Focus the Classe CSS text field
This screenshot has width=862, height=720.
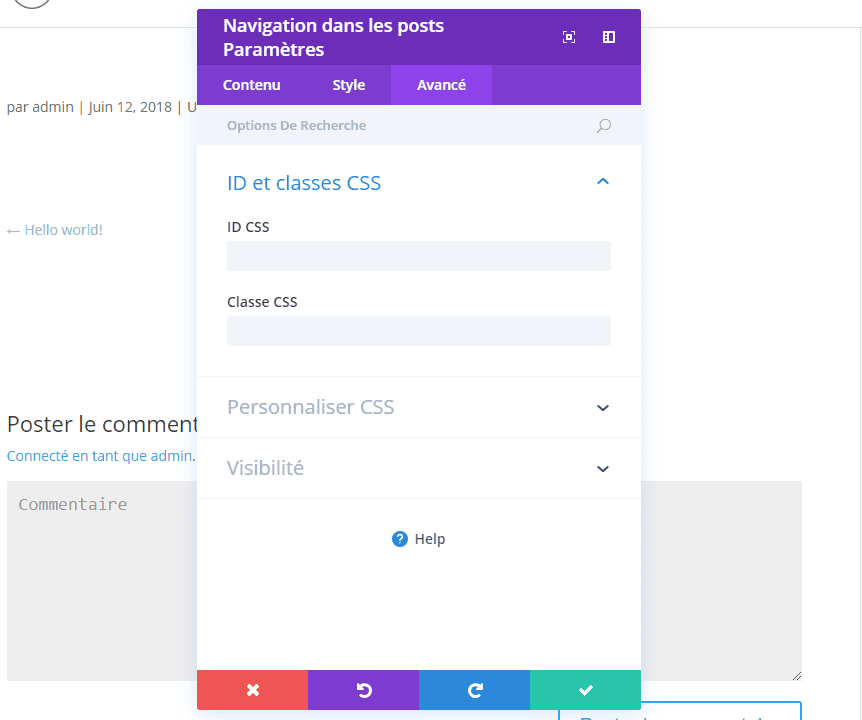tap(418, 331)
